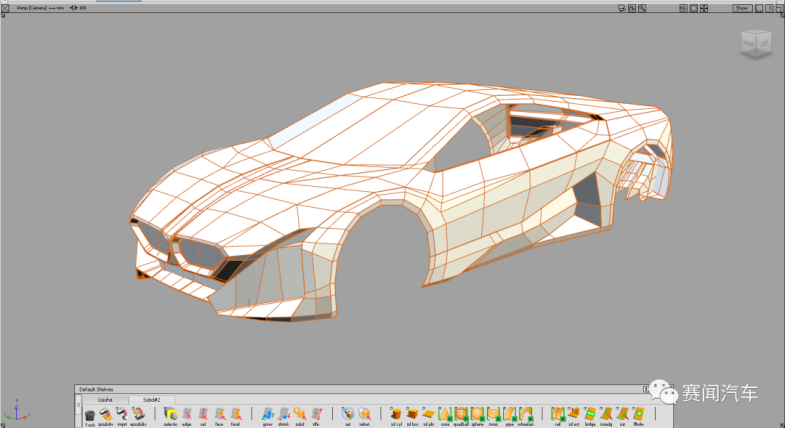Click the Show button in viewport header

(741, 8)
